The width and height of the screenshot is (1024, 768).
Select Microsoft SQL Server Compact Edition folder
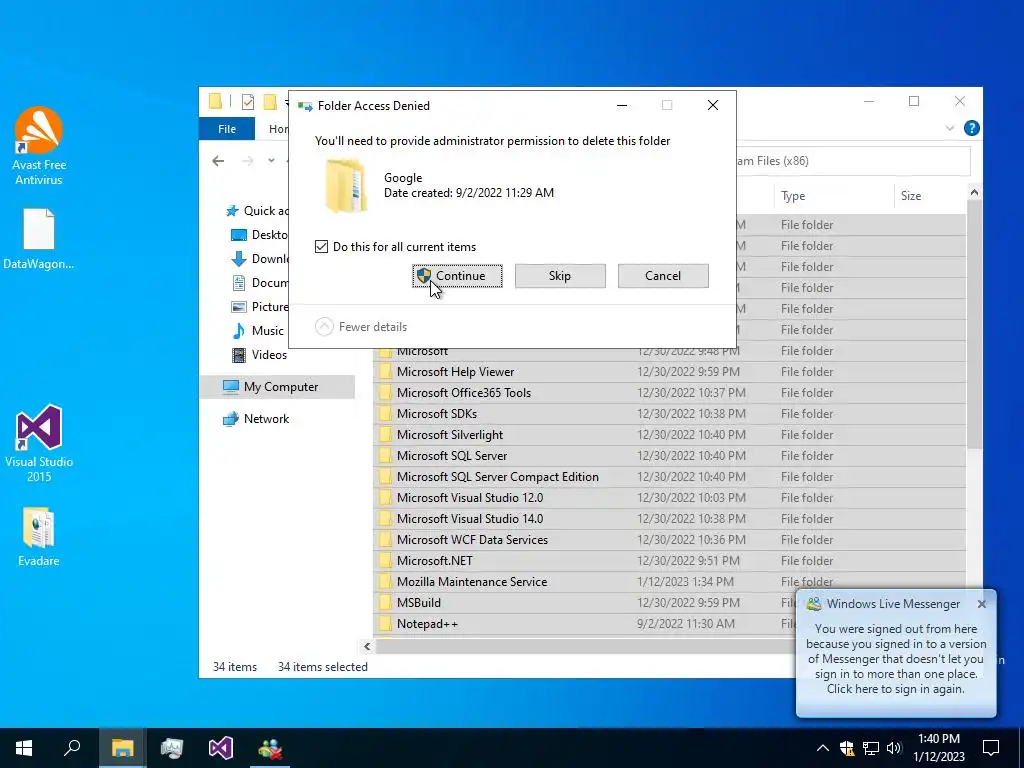click(669, 477)
